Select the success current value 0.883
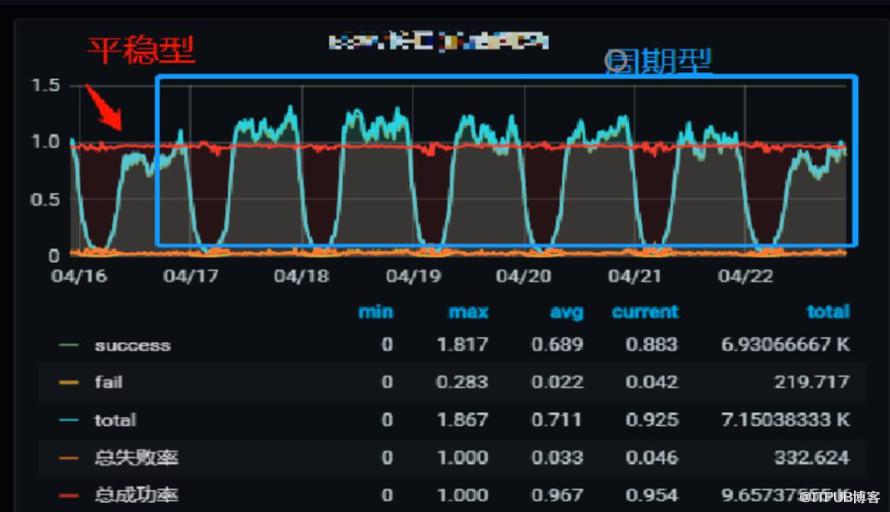This screenshot has width=890, height=512. [x=652, y=345]
